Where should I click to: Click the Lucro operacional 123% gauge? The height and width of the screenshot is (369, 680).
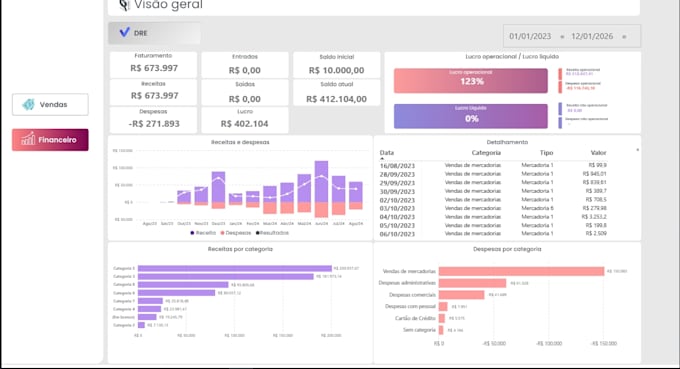471,80
